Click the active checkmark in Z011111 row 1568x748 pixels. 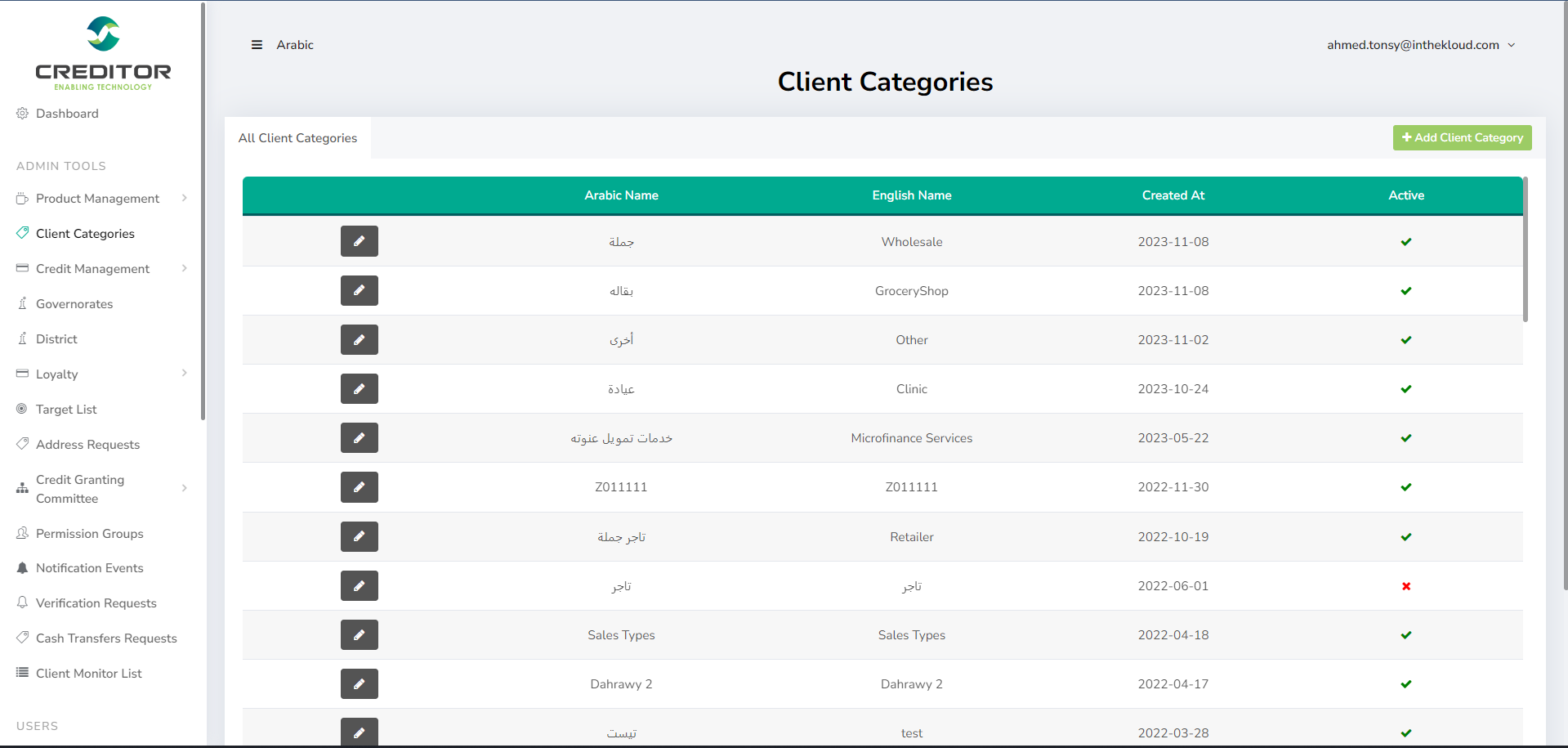point(1405,487)
